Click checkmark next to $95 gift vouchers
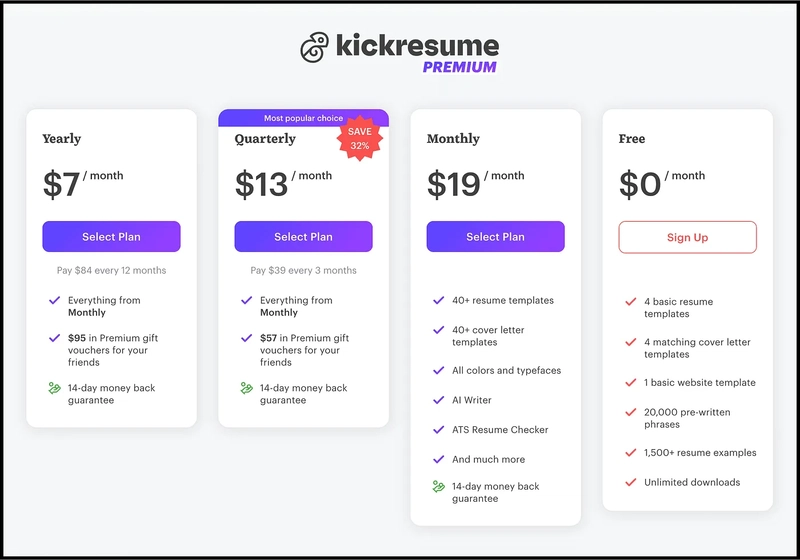This screenshot has width=800, height=560. pyautogui.click(x=55, y=338)
